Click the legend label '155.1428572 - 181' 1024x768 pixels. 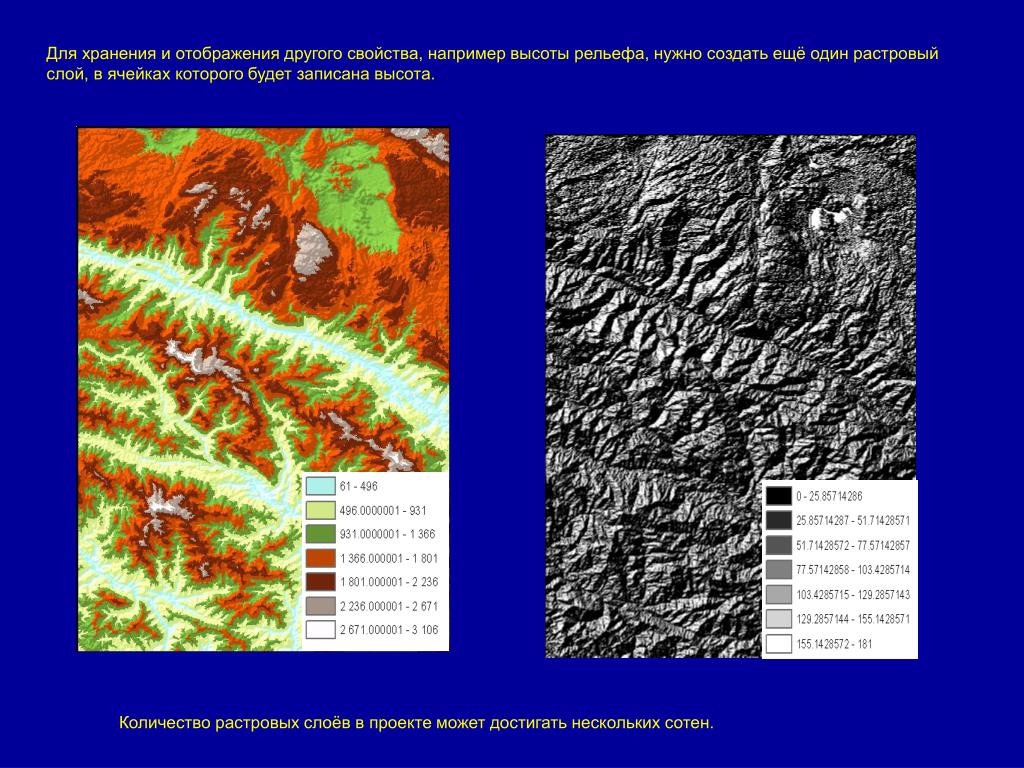coord(834,644)
